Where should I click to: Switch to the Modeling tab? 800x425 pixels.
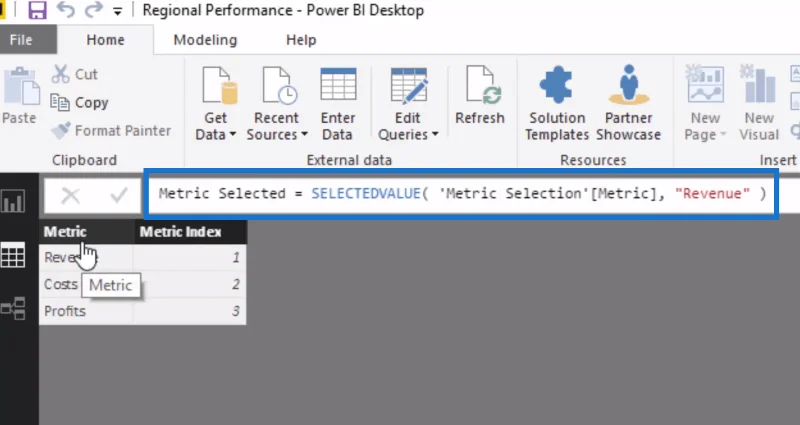click(x=205, y=40)
